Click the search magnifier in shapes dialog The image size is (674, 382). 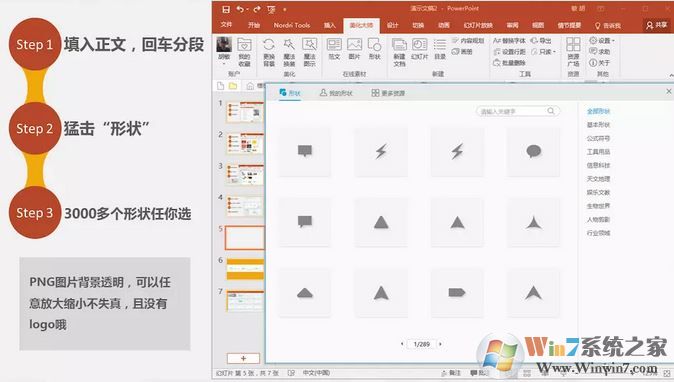click(551, 111)
